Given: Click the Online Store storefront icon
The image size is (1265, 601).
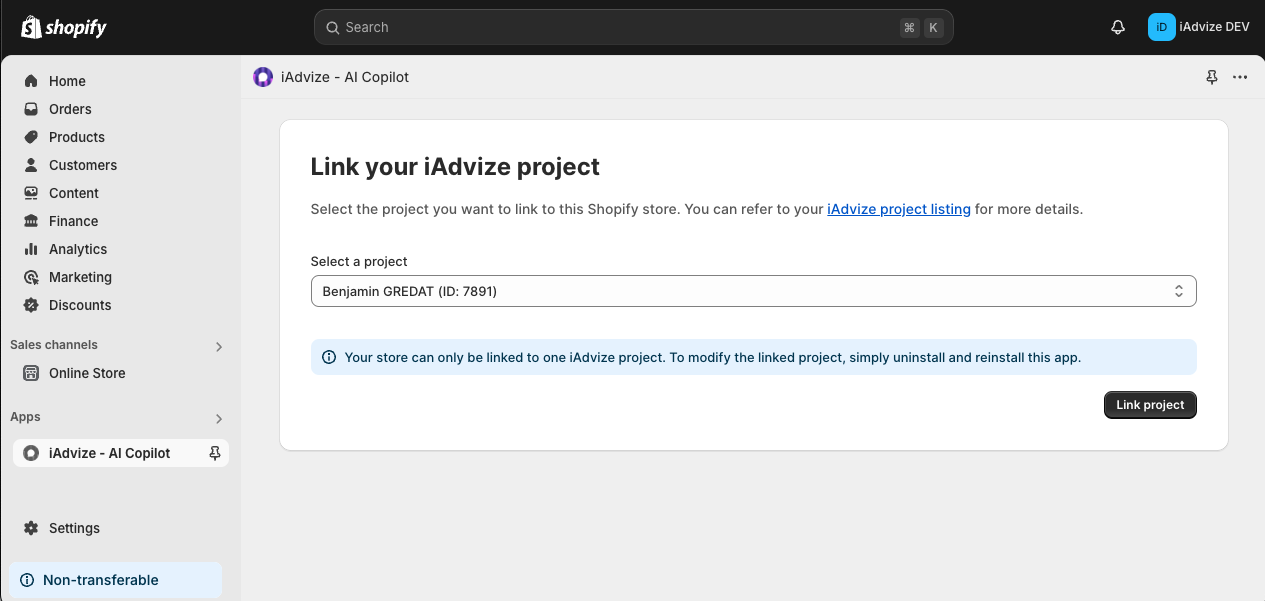Looking at the screenshot, I should [x=31, y=373].
